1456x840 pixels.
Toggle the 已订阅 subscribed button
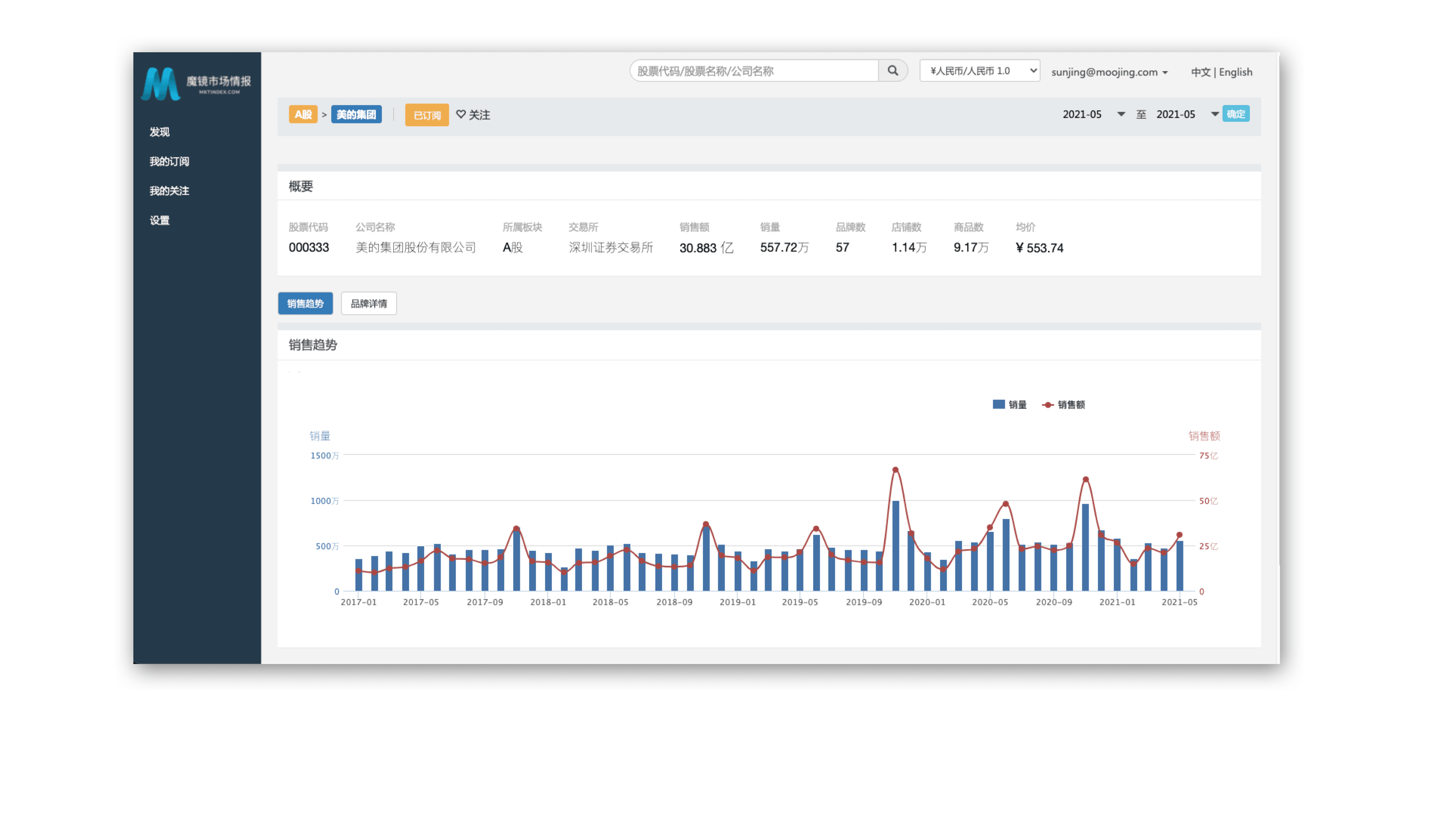pos(426,115)
